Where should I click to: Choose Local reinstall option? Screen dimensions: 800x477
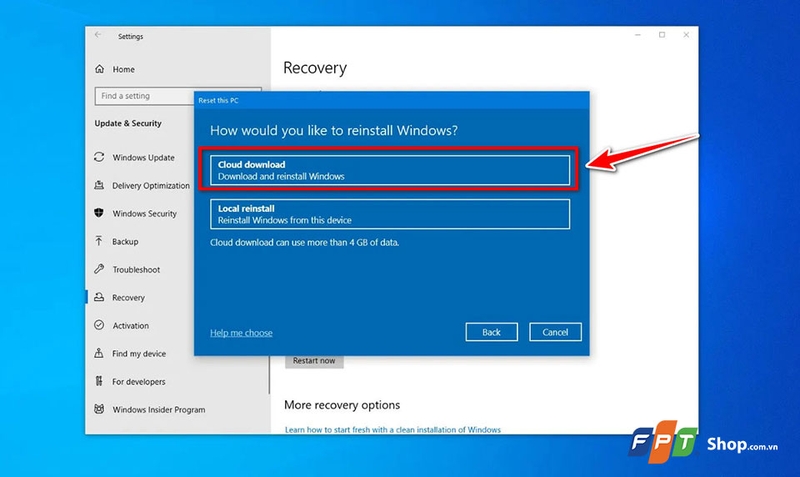(390, 214)
